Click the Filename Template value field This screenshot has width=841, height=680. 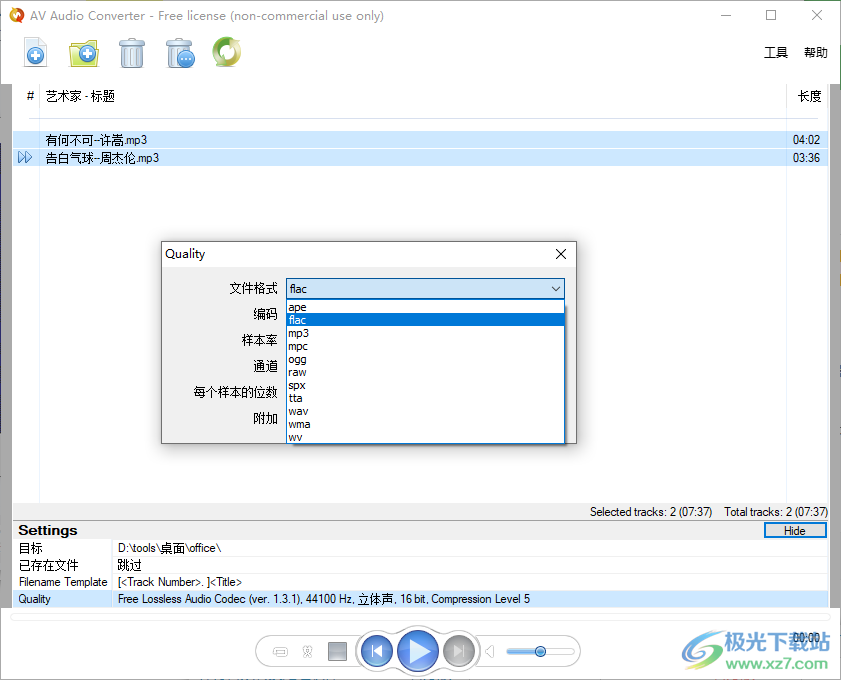click(x=470, y=582)
